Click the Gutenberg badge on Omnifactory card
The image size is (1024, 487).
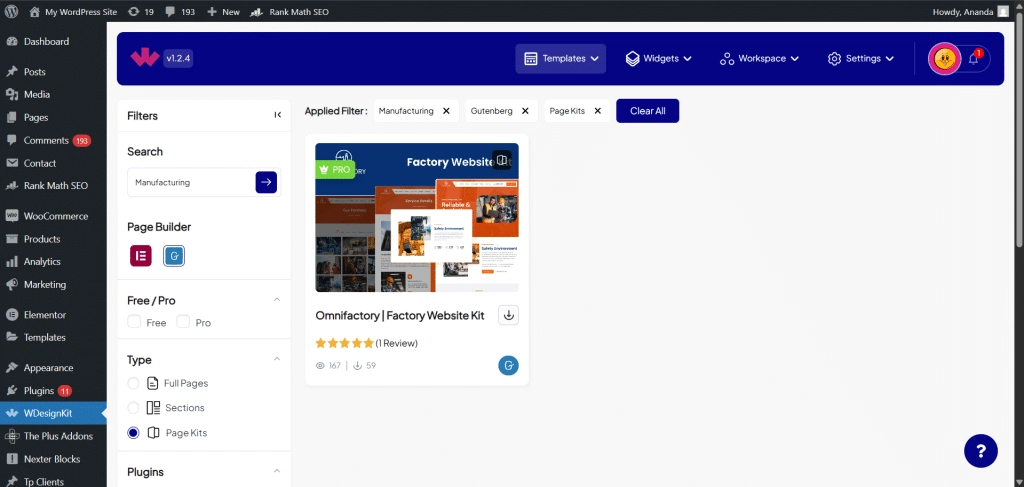[x=508, y=366]
